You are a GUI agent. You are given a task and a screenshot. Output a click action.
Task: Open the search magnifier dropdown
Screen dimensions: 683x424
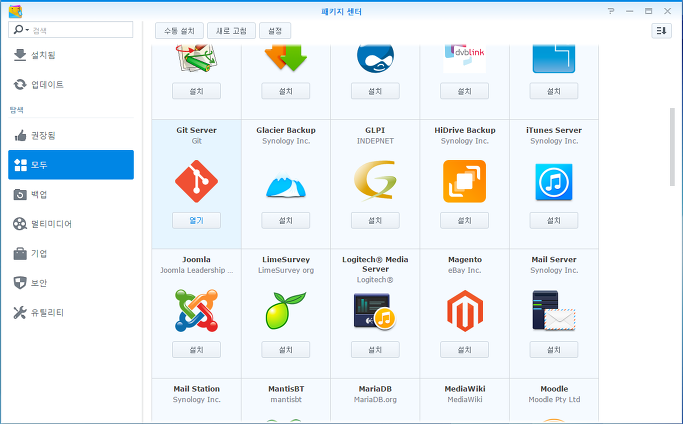[21, 30]
